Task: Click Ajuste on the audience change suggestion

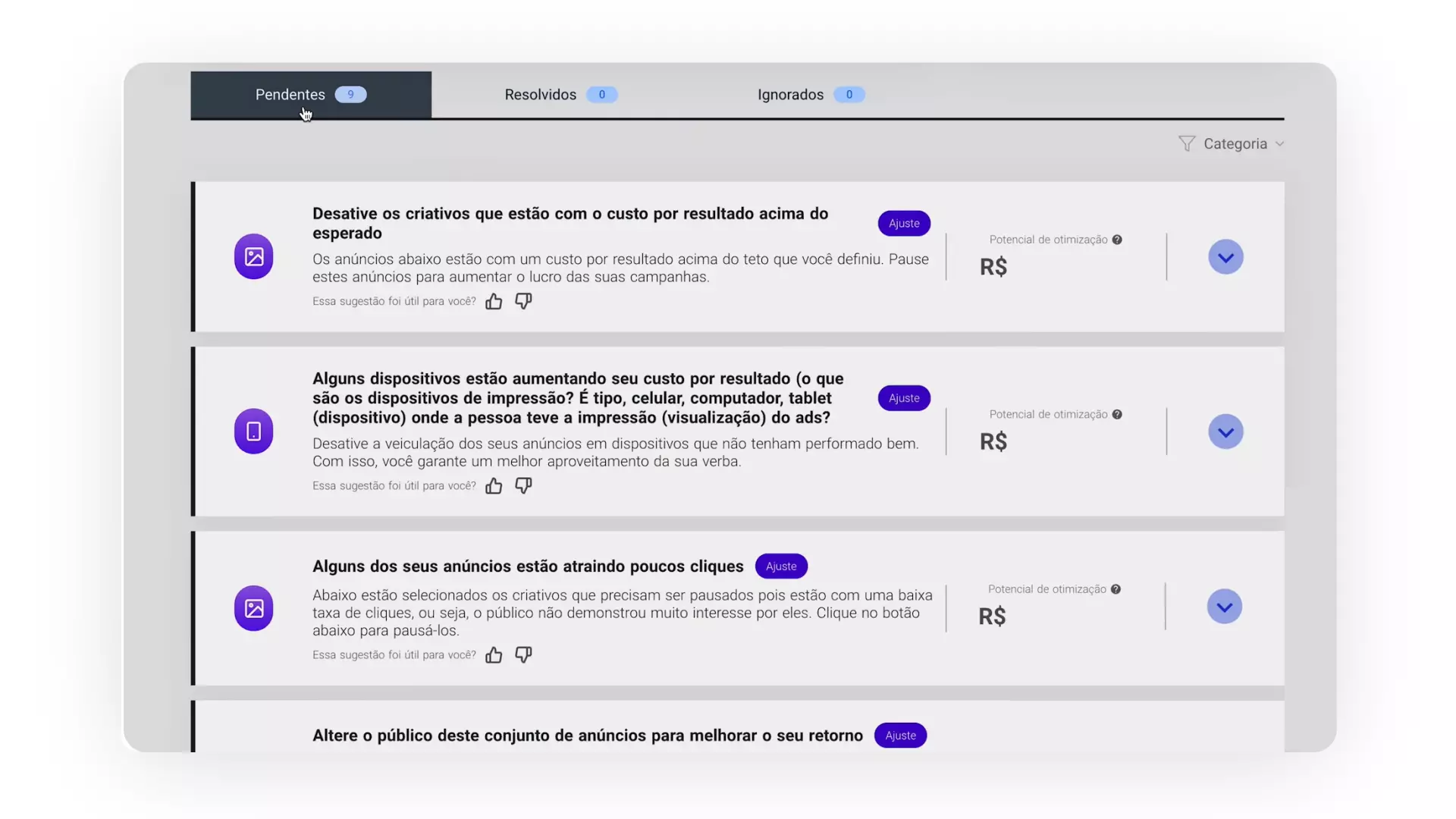Action: click(900, 735)
